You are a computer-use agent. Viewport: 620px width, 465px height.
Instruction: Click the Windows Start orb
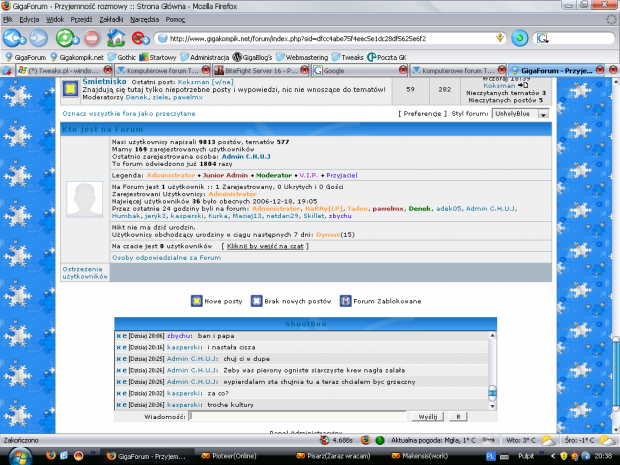(12, 455)
